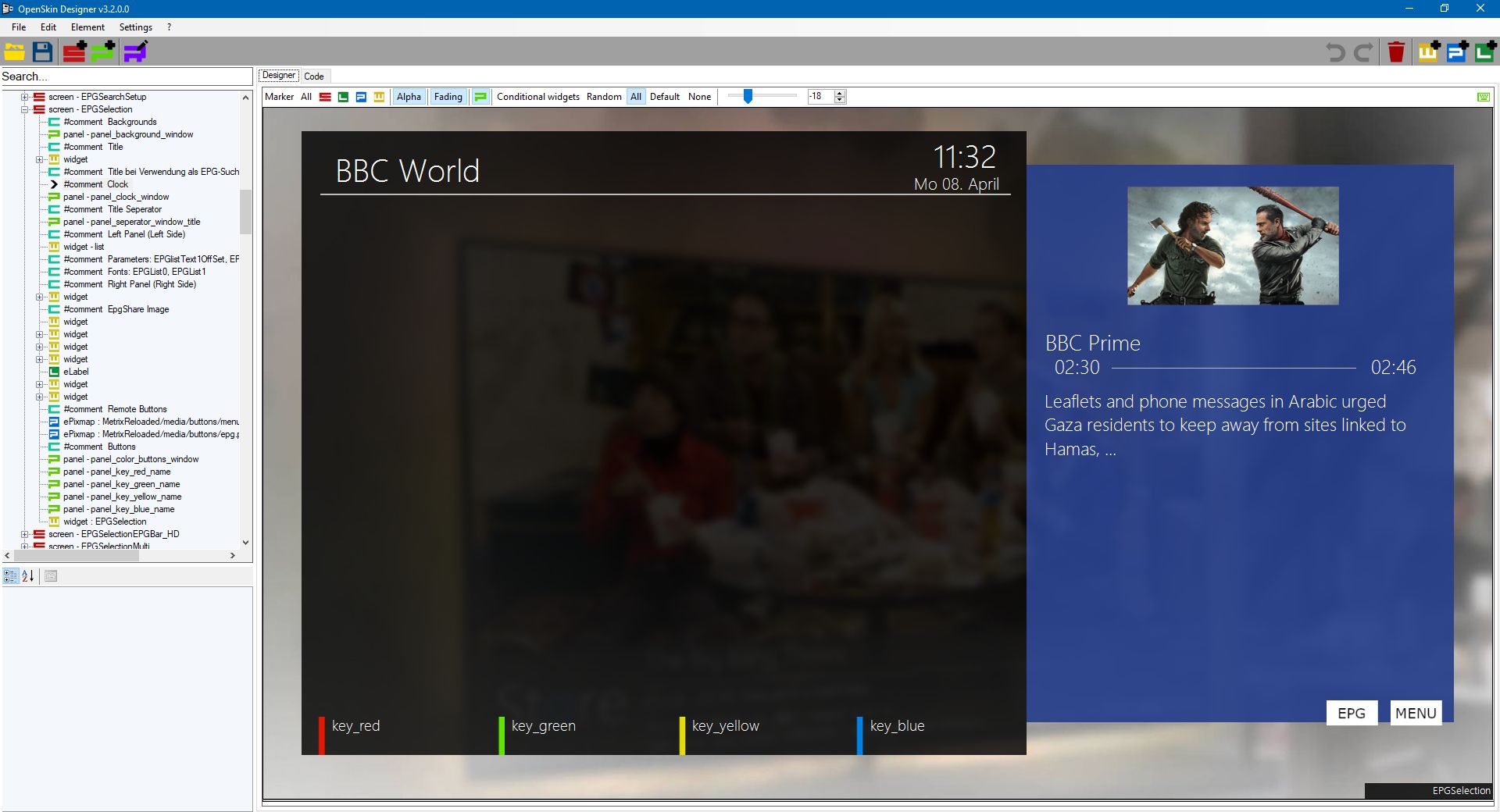
Task: Collapse the screen - EPGSelection tree node
Action: click(24, 109)
